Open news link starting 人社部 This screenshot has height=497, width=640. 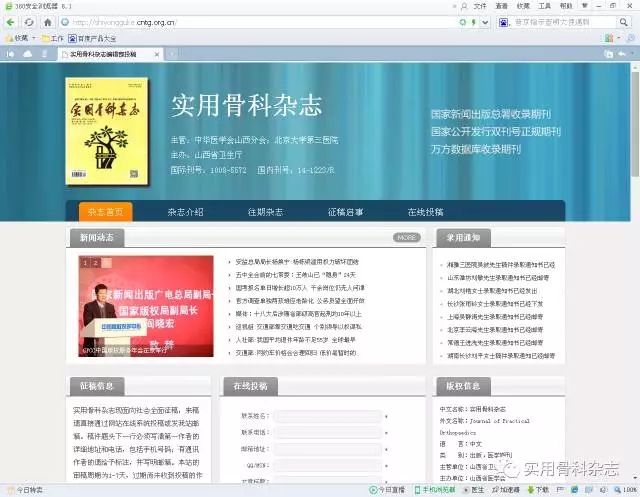296,340
